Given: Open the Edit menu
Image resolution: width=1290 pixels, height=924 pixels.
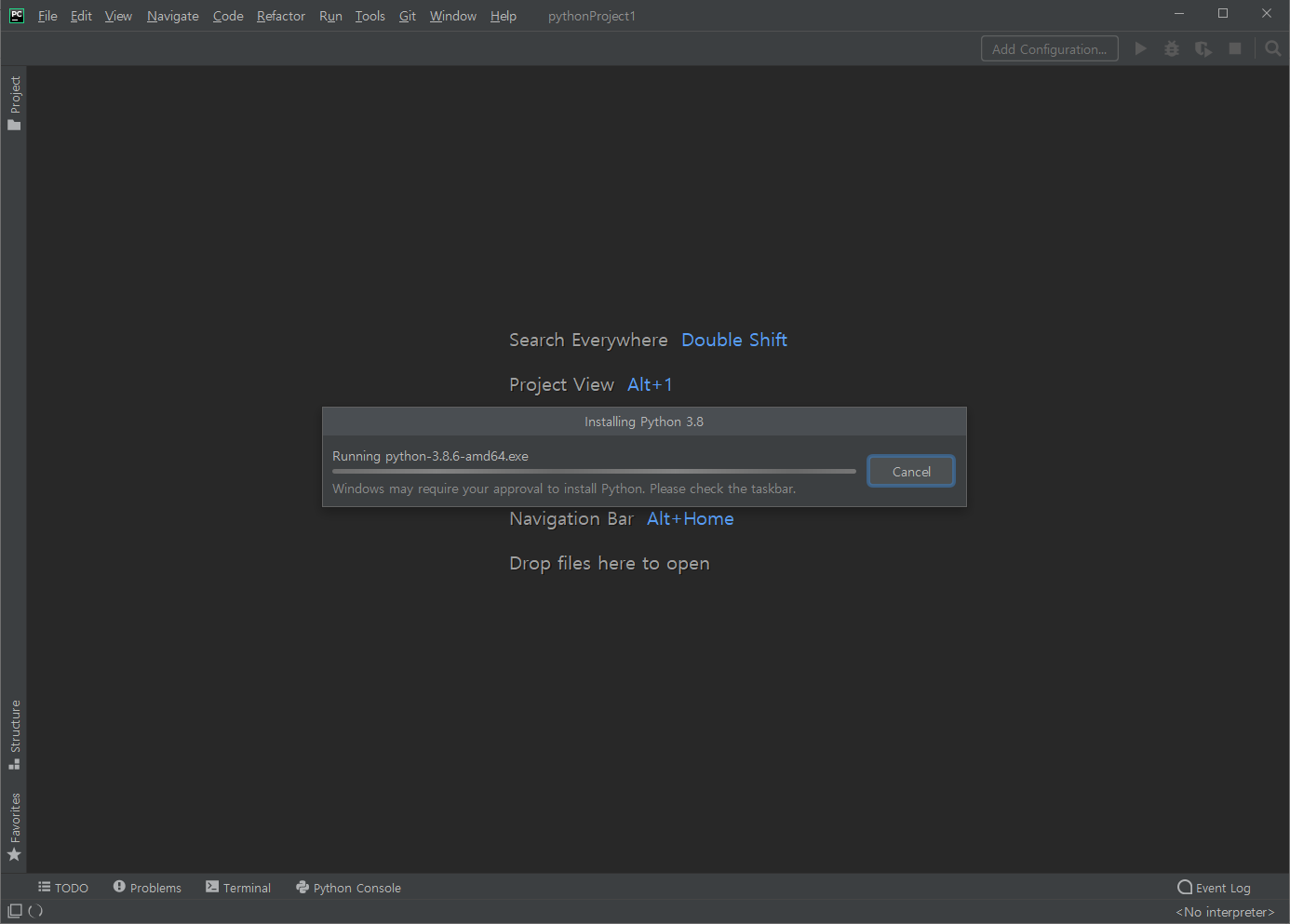Looking at the screenshot, I should (81, 16).
